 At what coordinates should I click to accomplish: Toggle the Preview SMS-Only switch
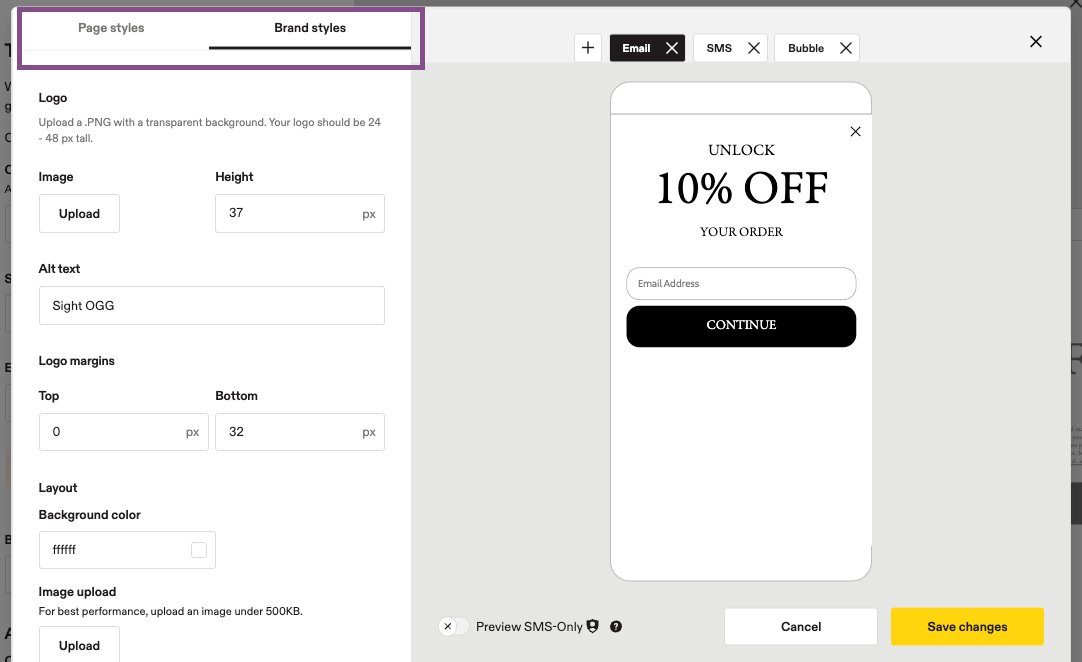pyautogui.click(x=453, y=626)
